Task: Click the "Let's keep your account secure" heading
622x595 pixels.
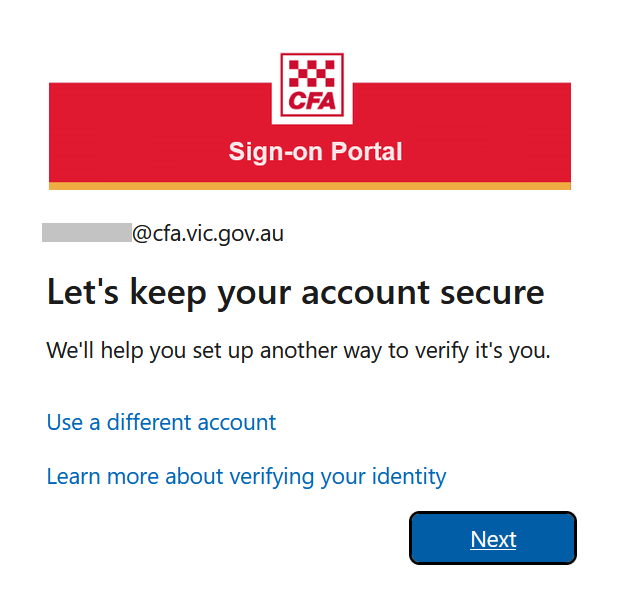Action: [x=296, y=294]
